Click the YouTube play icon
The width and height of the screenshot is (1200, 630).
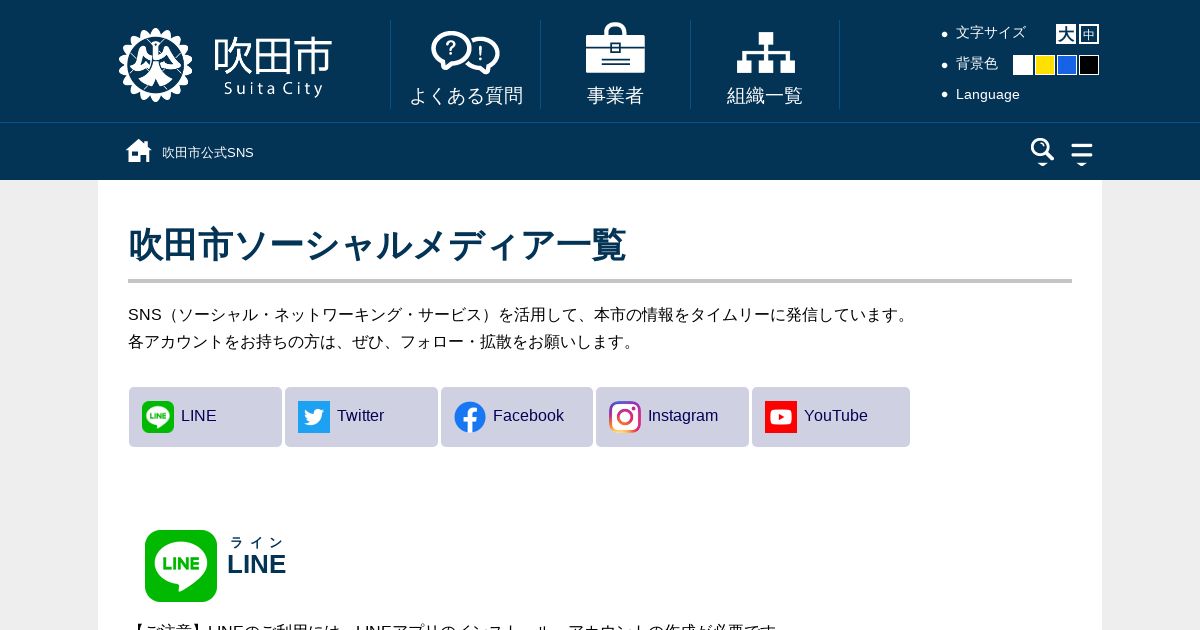(x=781, y=417)
